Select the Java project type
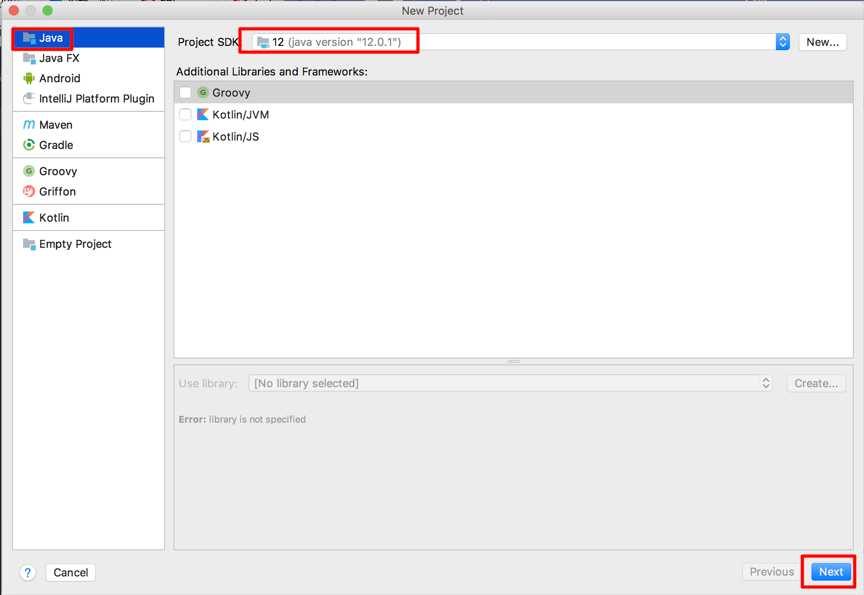 [89, 37]
